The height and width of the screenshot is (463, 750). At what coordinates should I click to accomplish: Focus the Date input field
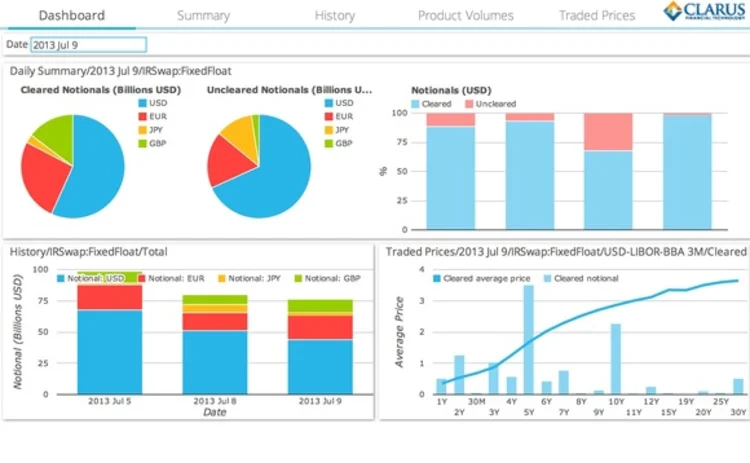tap(88, 45)
